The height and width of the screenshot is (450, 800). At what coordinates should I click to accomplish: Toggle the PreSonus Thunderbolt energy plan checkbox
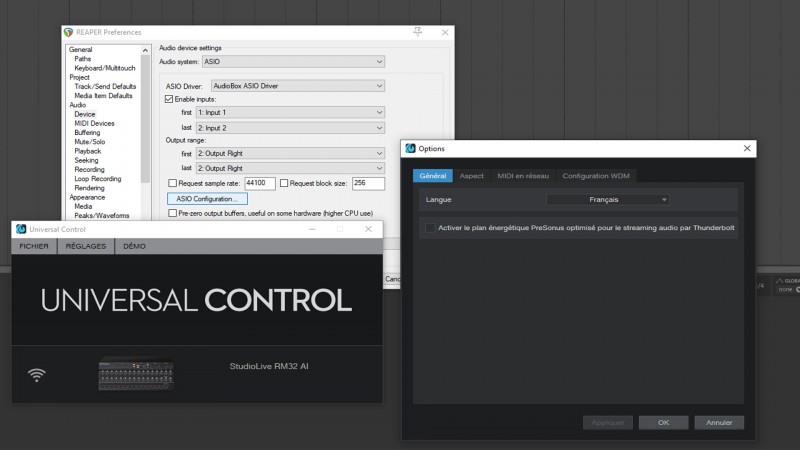click(x=430, y=227)
